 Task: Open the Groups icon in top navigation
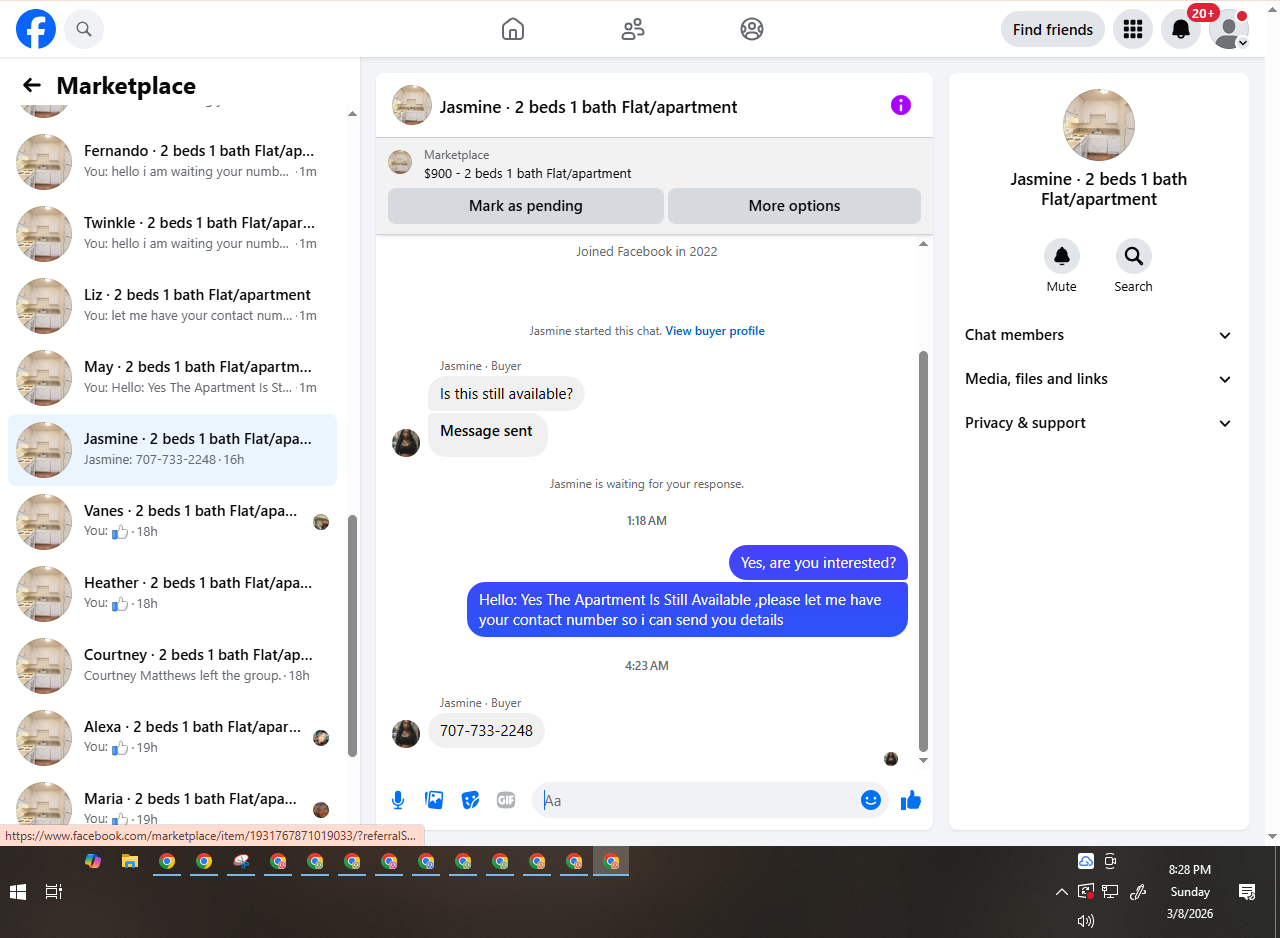pos(752,29)
